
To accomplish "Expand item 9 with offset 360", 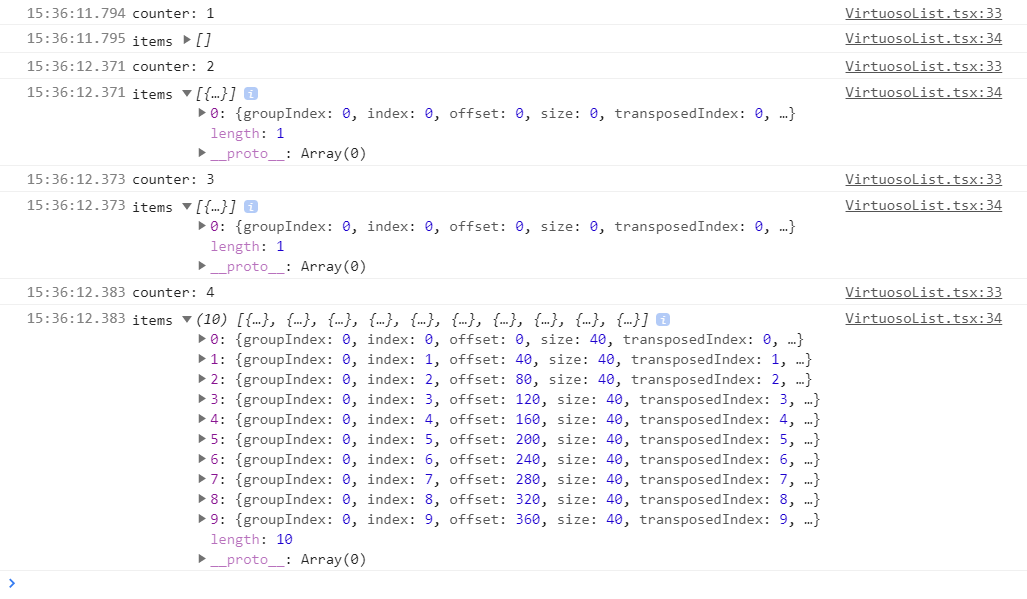I will click(x=202, y=519).
